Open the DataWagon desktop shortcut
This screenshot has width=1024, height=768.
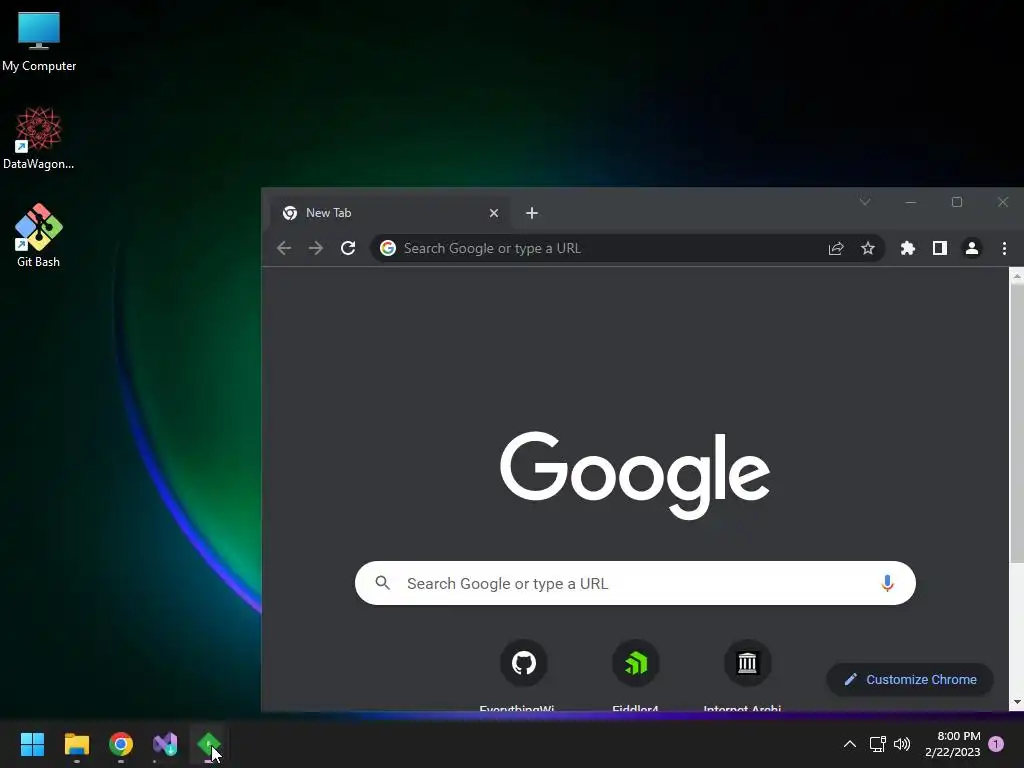point(39,138)
